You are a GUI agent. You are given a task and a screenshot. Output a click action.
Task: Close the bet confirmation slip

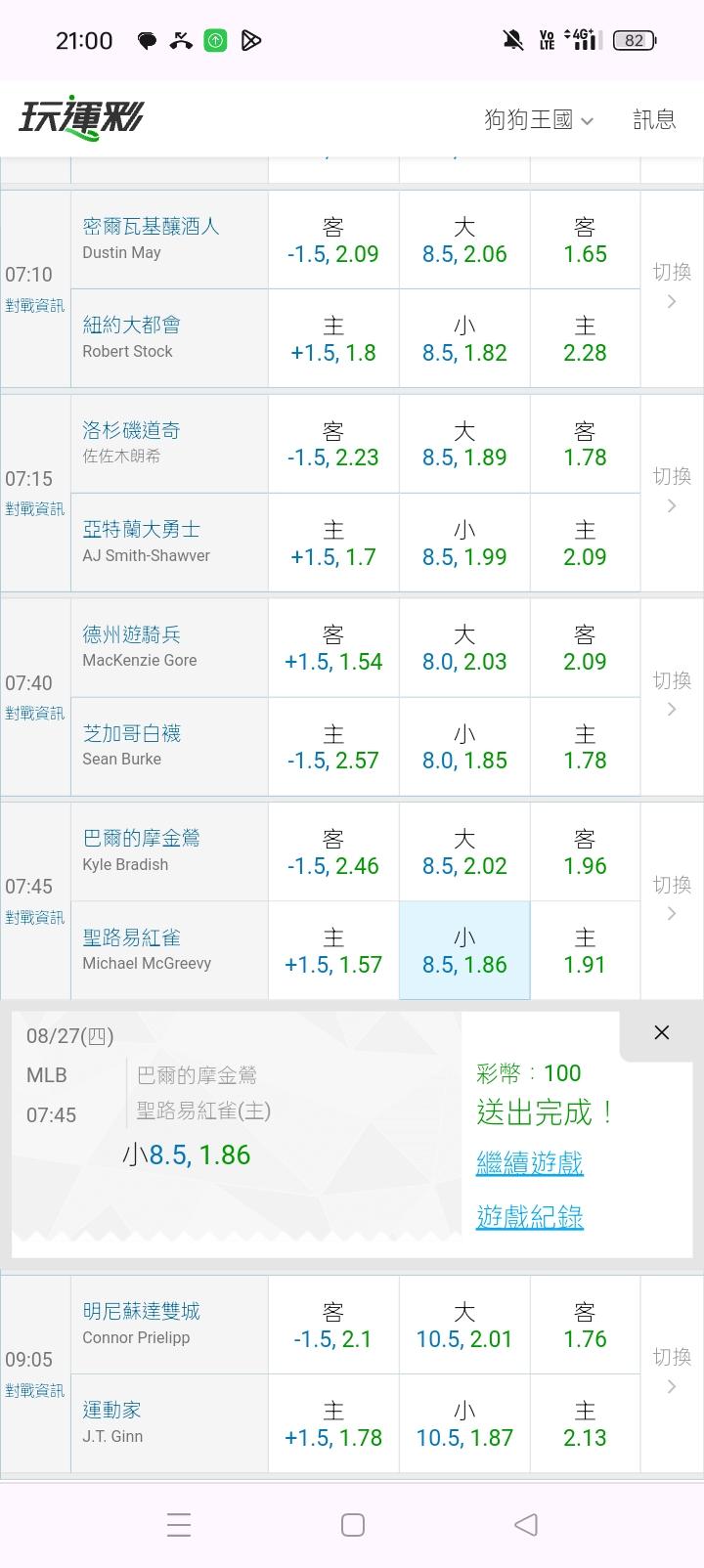click(x=662, y=1032)
